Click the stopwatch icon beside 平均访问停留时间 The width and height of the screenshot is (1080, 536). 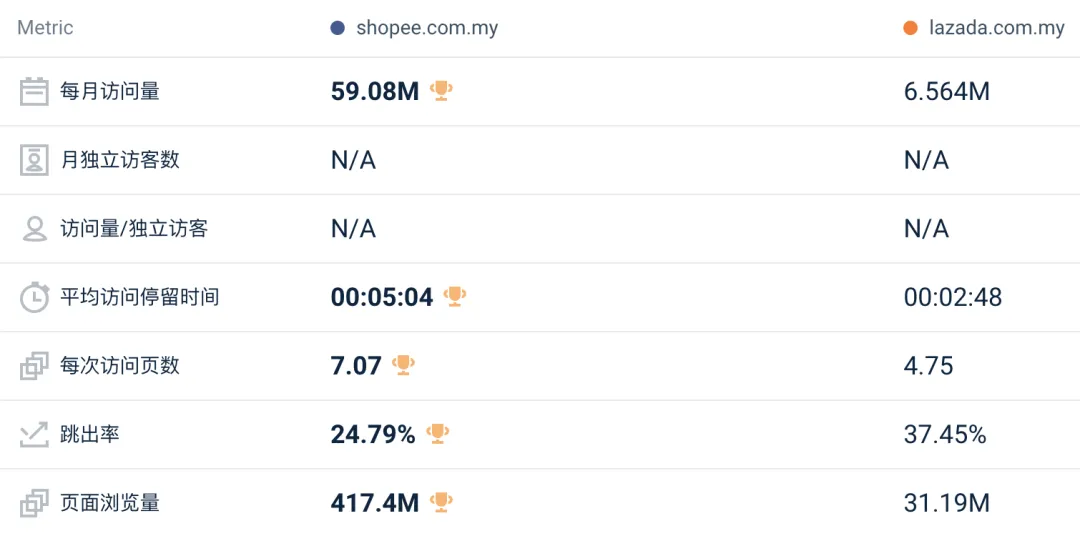pyautogui.click(x=35, y=297)
